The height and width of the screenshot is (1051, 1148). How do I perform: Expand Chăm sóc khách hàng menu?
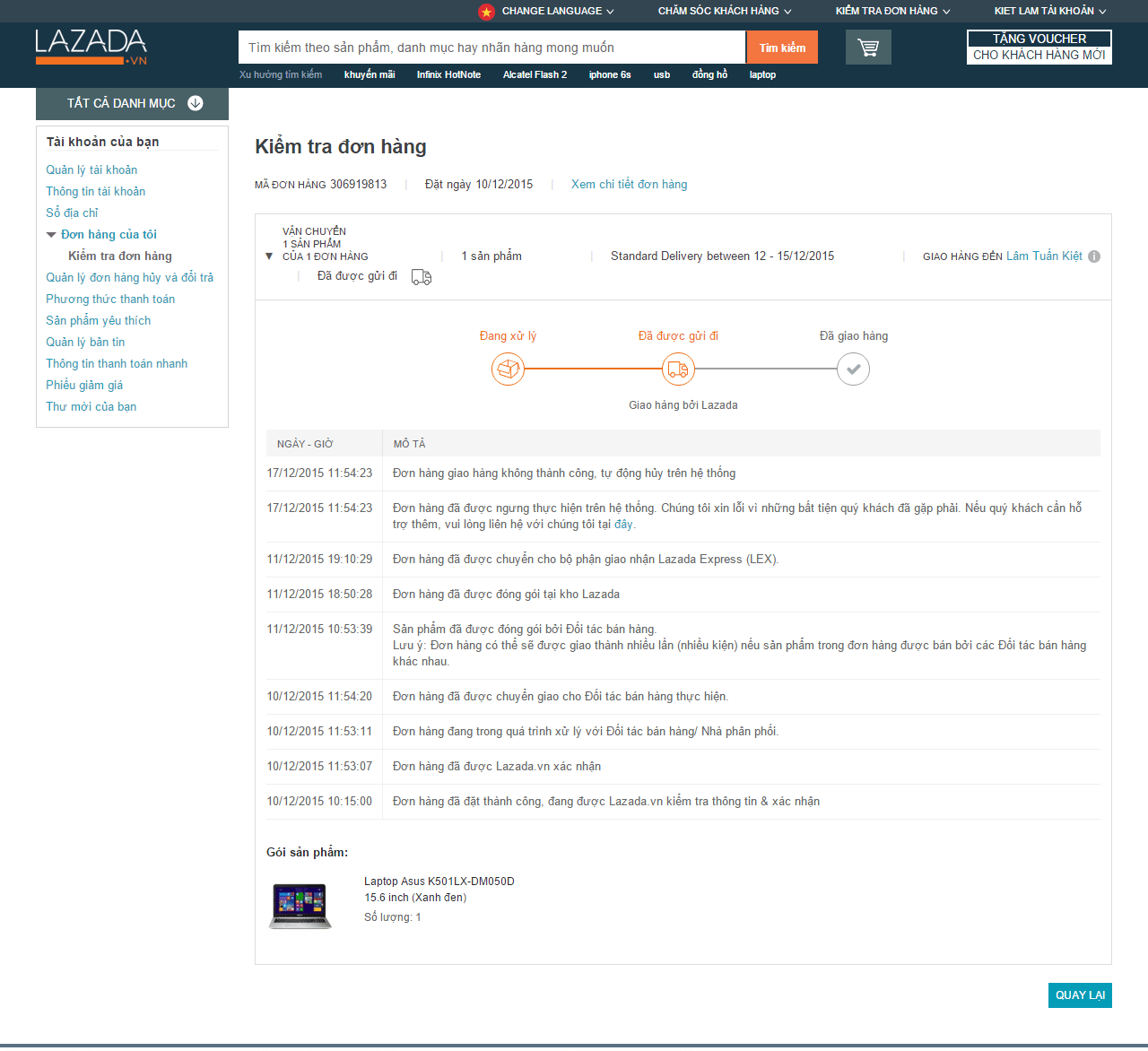click(x=725, y=11)
